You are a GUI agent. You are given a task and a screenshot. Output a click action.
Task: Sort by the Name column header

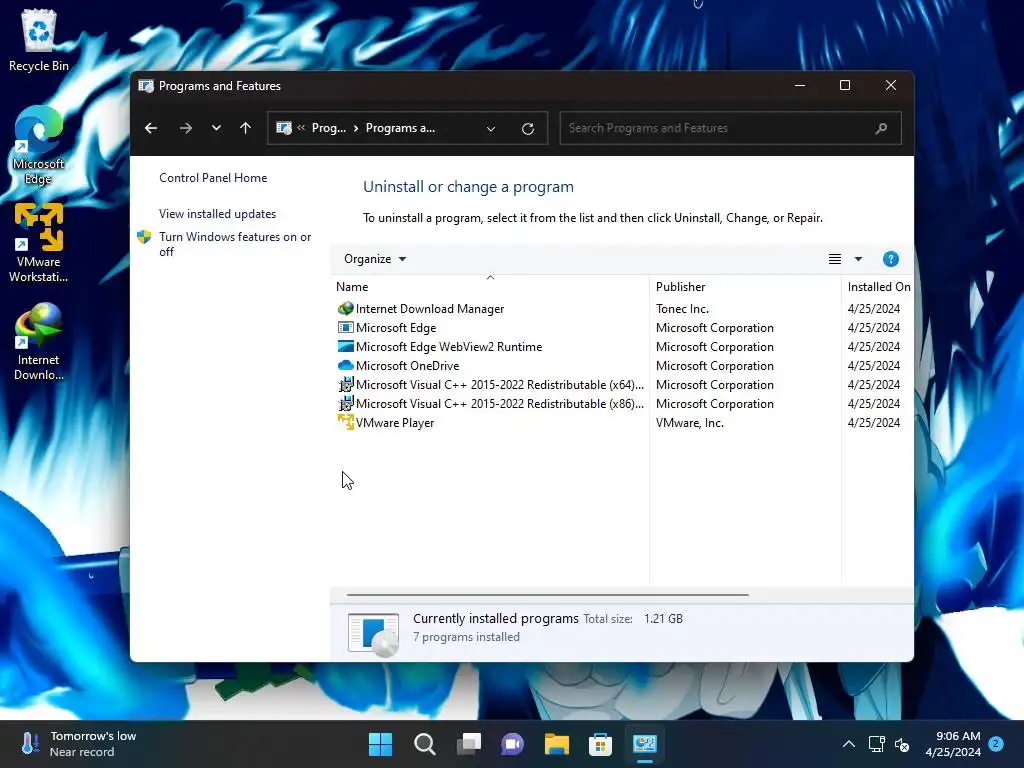[490, 287]
